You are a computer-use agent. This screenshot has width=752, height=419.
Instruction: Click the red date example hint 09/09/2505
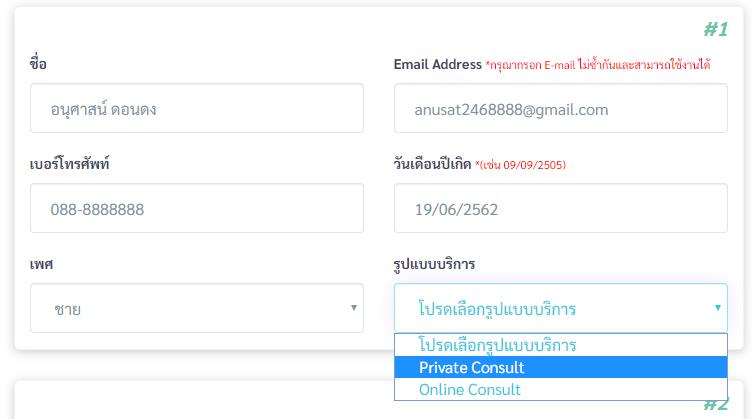[520, 165]
